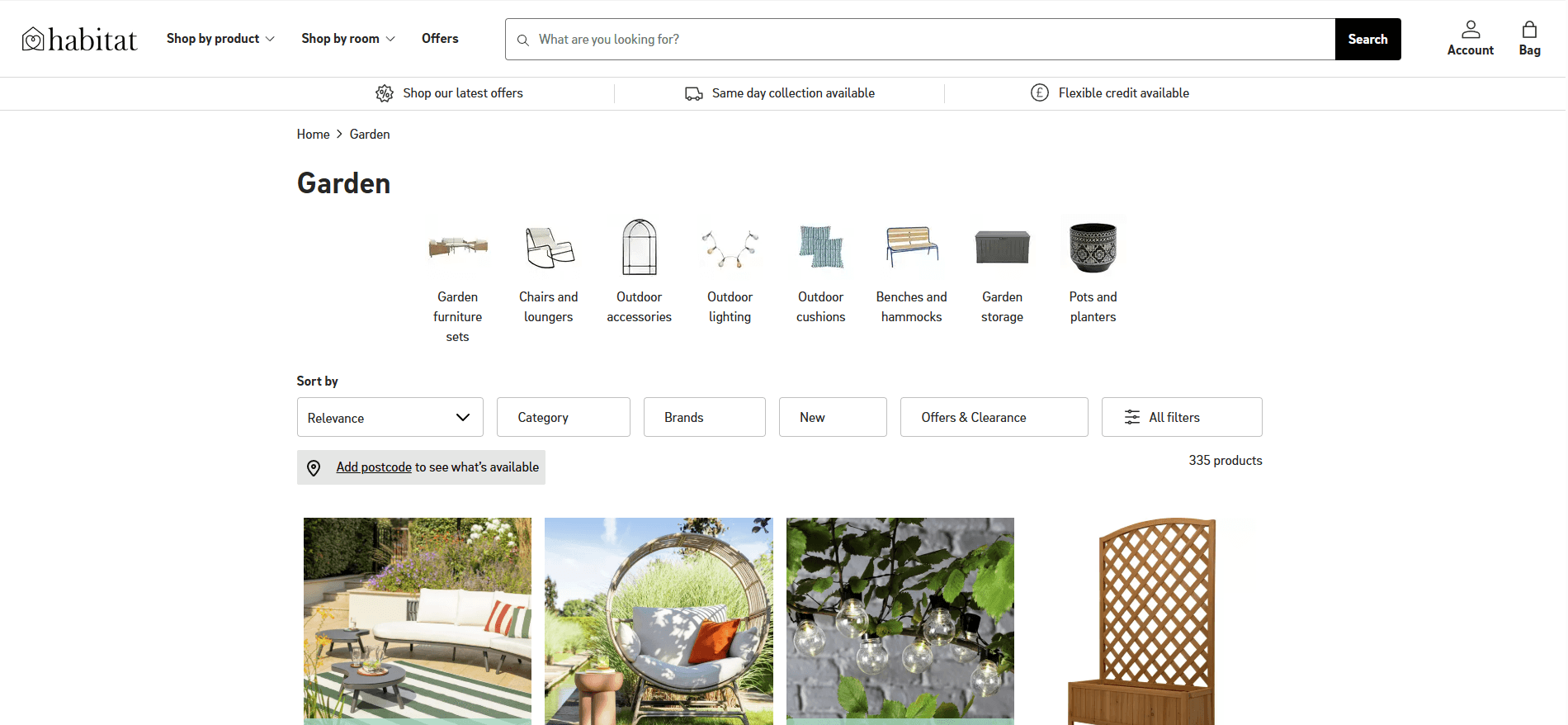This screenshot has height=725, width=1568.
Task: Click the black Search button
Action: tap(1368, 39)
